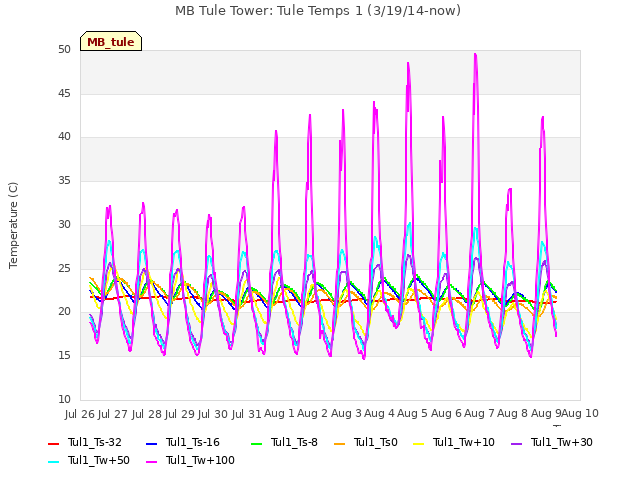Image resolution: width=640 pixels, height=480 pixels.
Task: Click the Temperature (C) axis label
Action: [x=13, y=225]
